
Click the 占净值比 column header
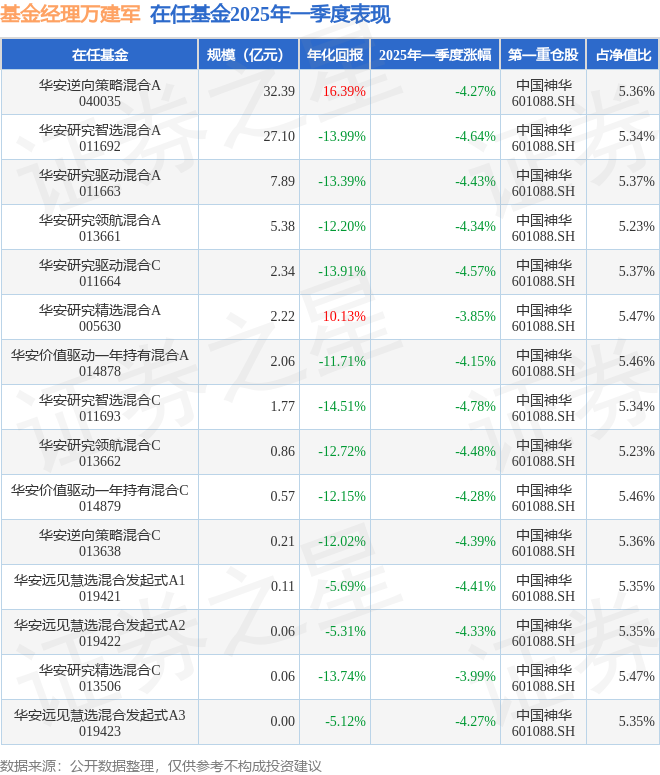(x=623, y=54)
